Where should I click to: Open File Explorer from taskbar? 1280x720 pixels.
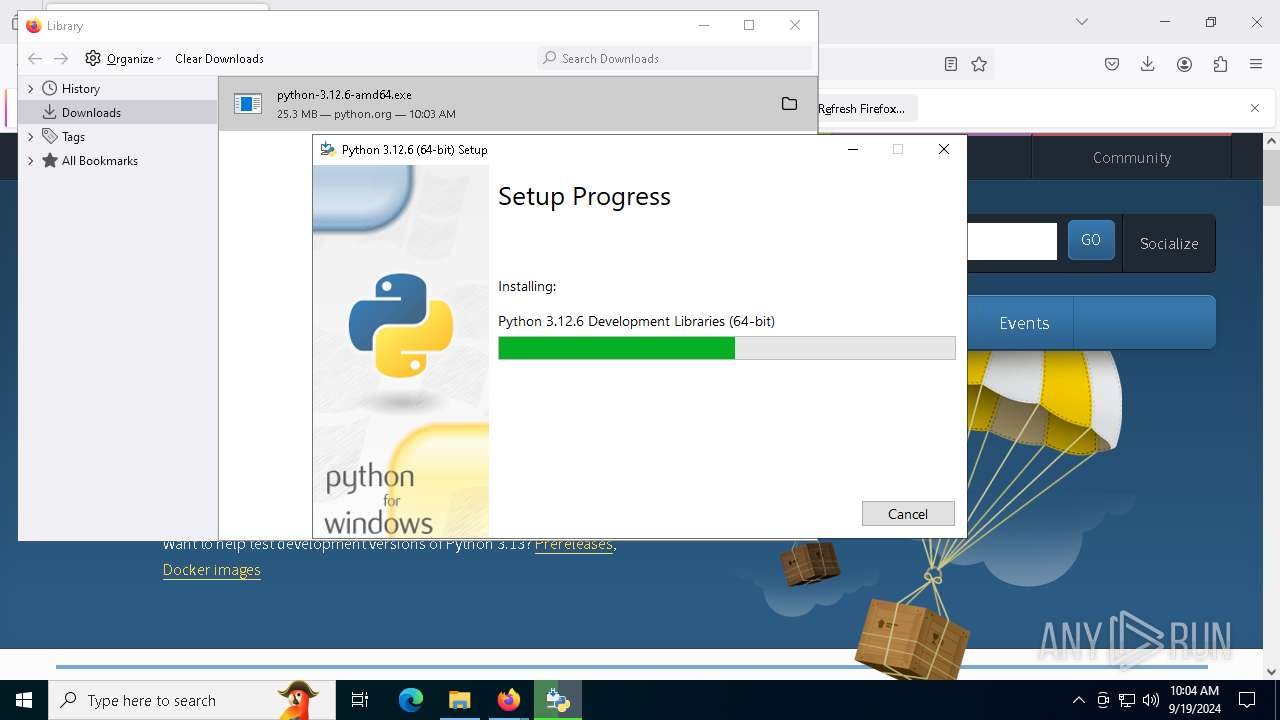[x=459, y=700]
